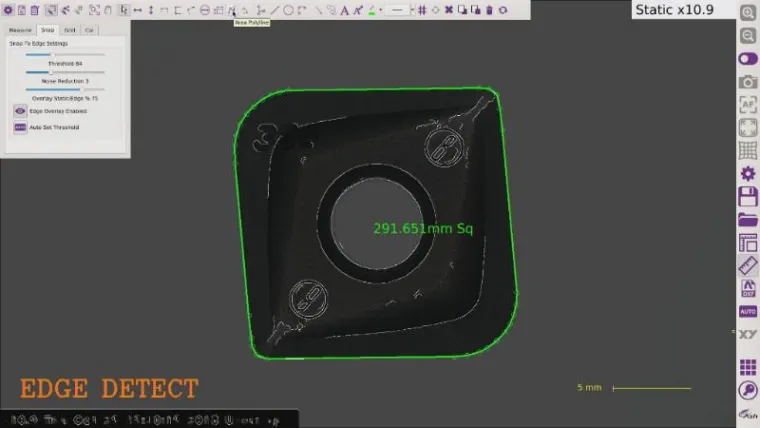Select the ruler measurement tool icon

(747, 265)
